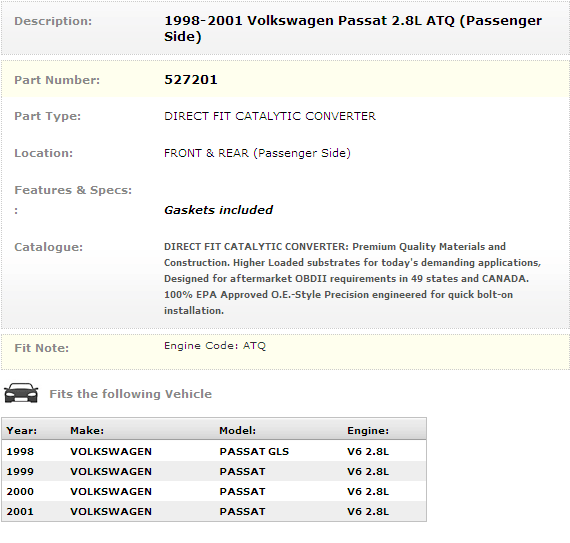Click the car icon beside Fits the following Vehicle
The height and width of the screenshot is (543, 570).
[21, 393]
